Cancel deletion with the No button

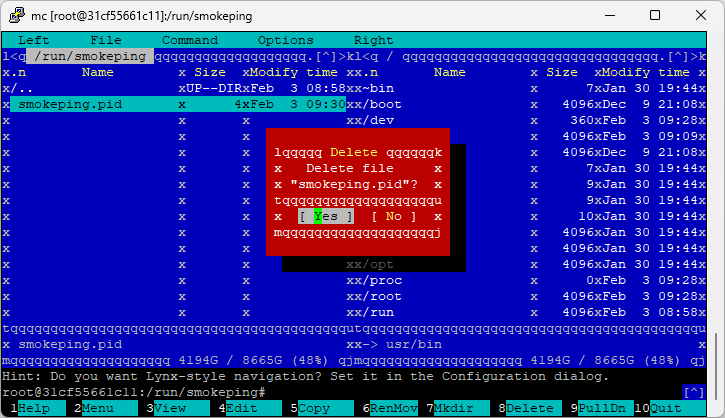coord(393,216)
